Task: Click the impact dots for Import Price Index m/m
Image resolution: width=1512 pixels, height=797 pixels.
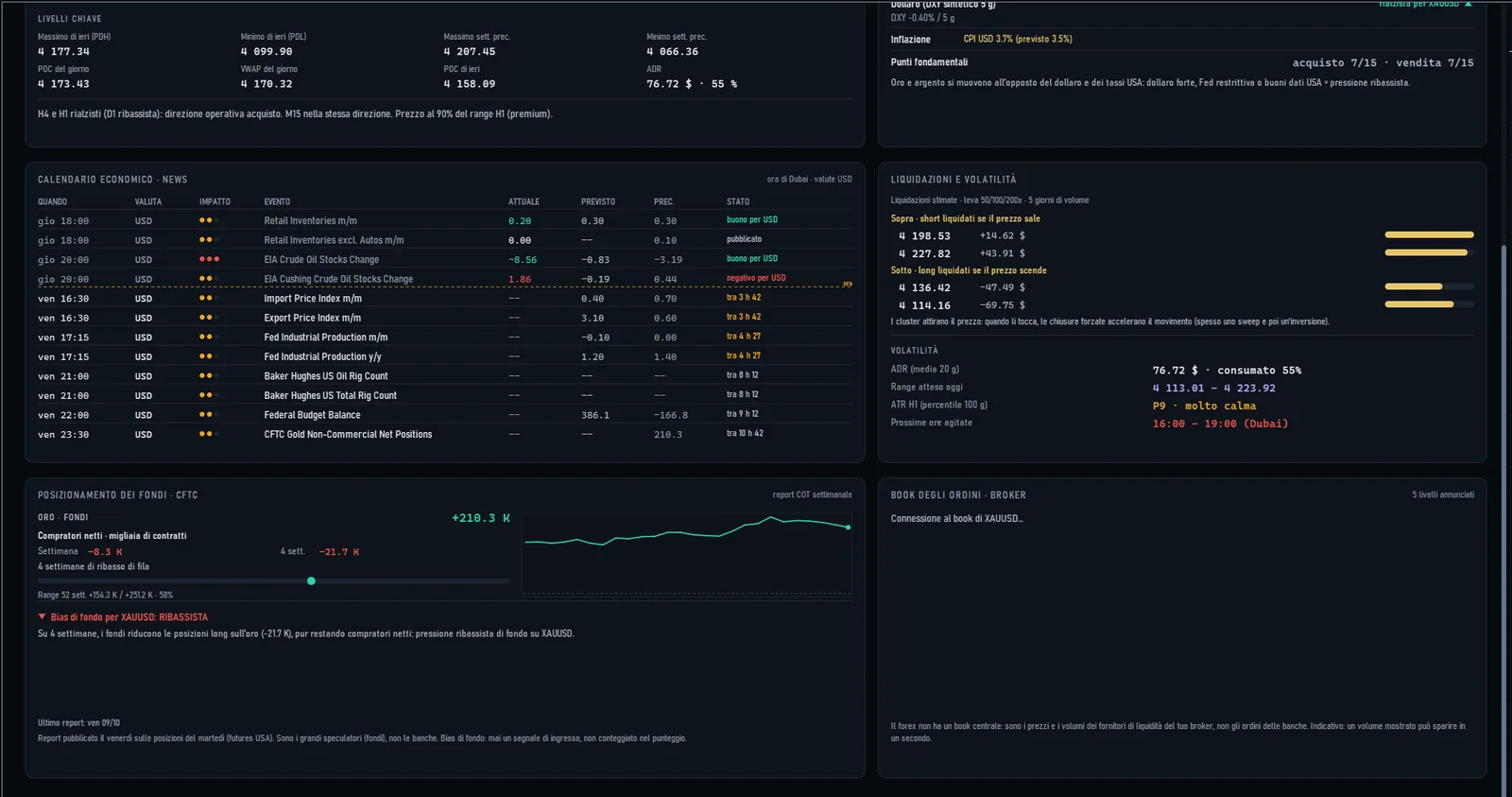Action: [x=209, y=298]
